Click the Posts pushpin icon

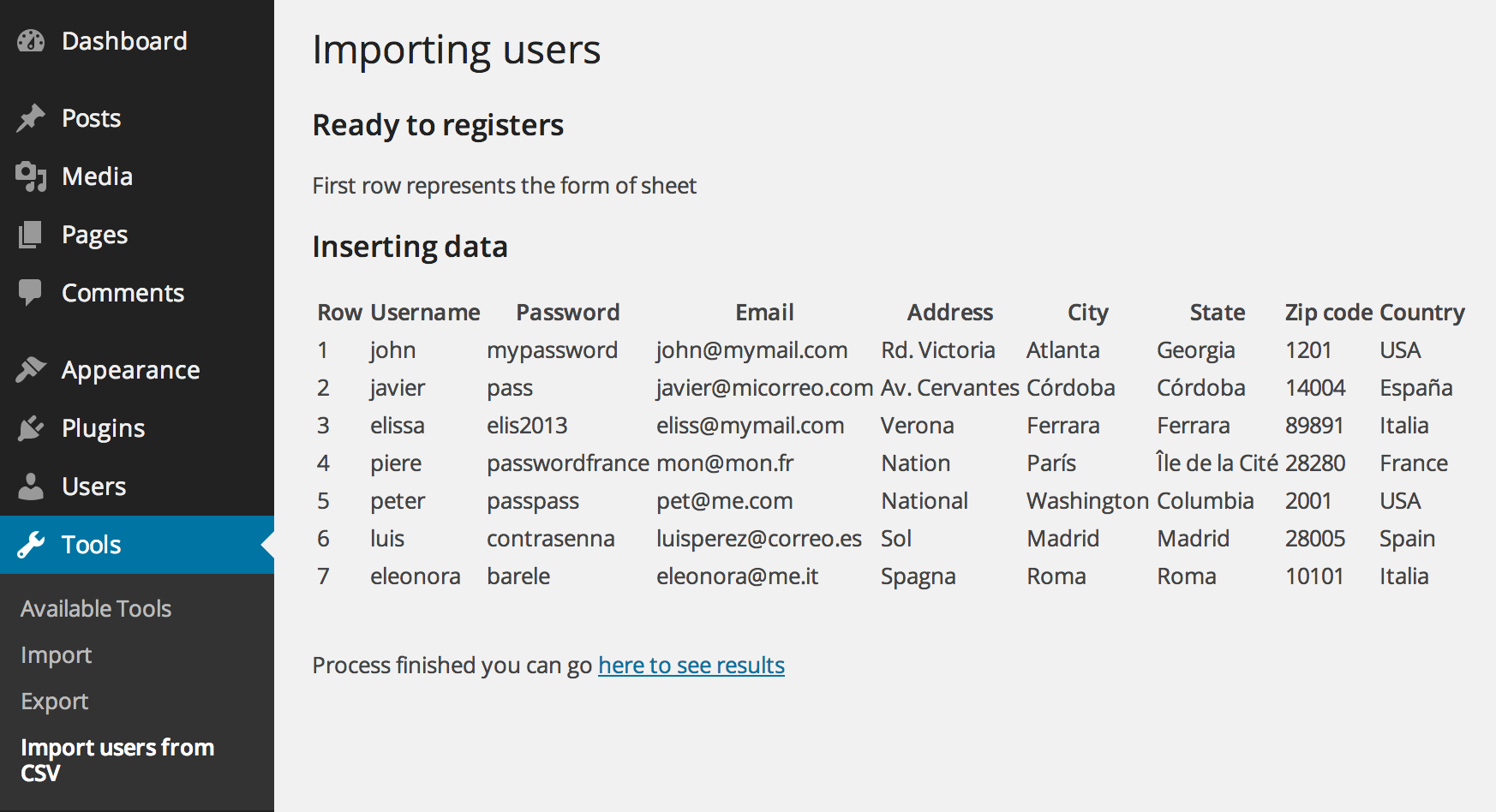coord(31,118)
